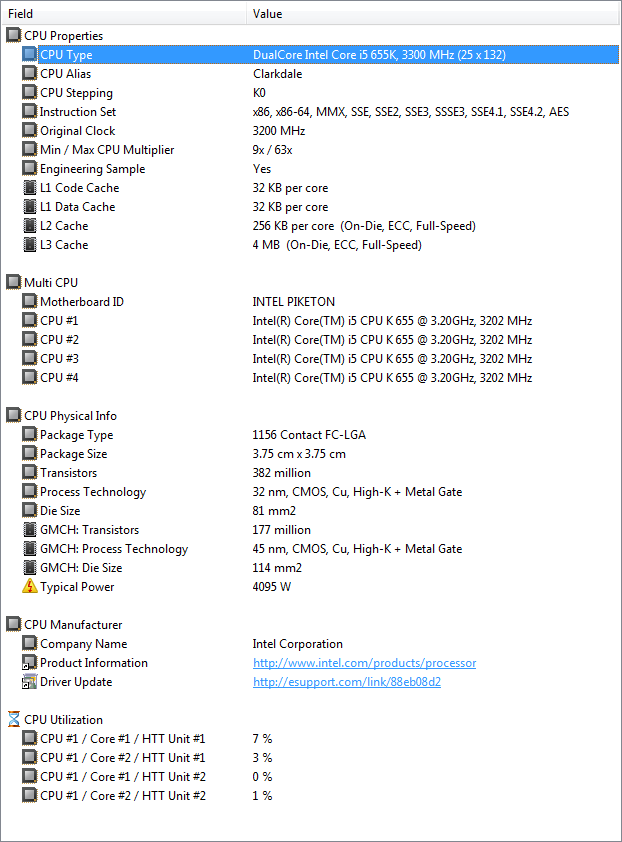Screen dimensions: 622x842
Task: Click the cache chip icon for L3 Cache
Action: [30, 244]
